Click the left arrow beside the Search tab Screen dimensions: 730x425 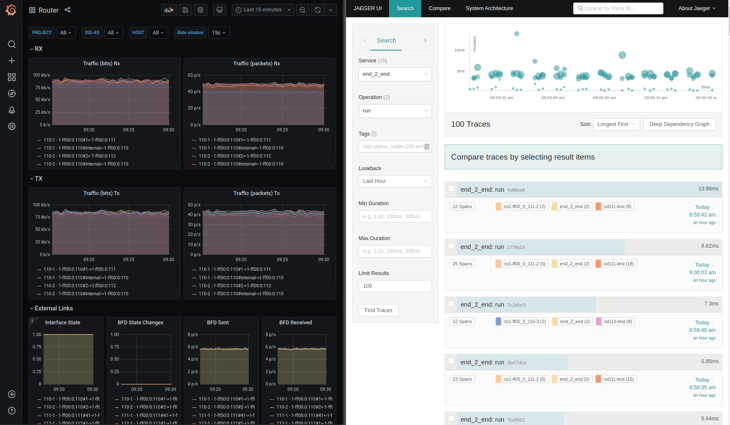(x=365, y=40)
